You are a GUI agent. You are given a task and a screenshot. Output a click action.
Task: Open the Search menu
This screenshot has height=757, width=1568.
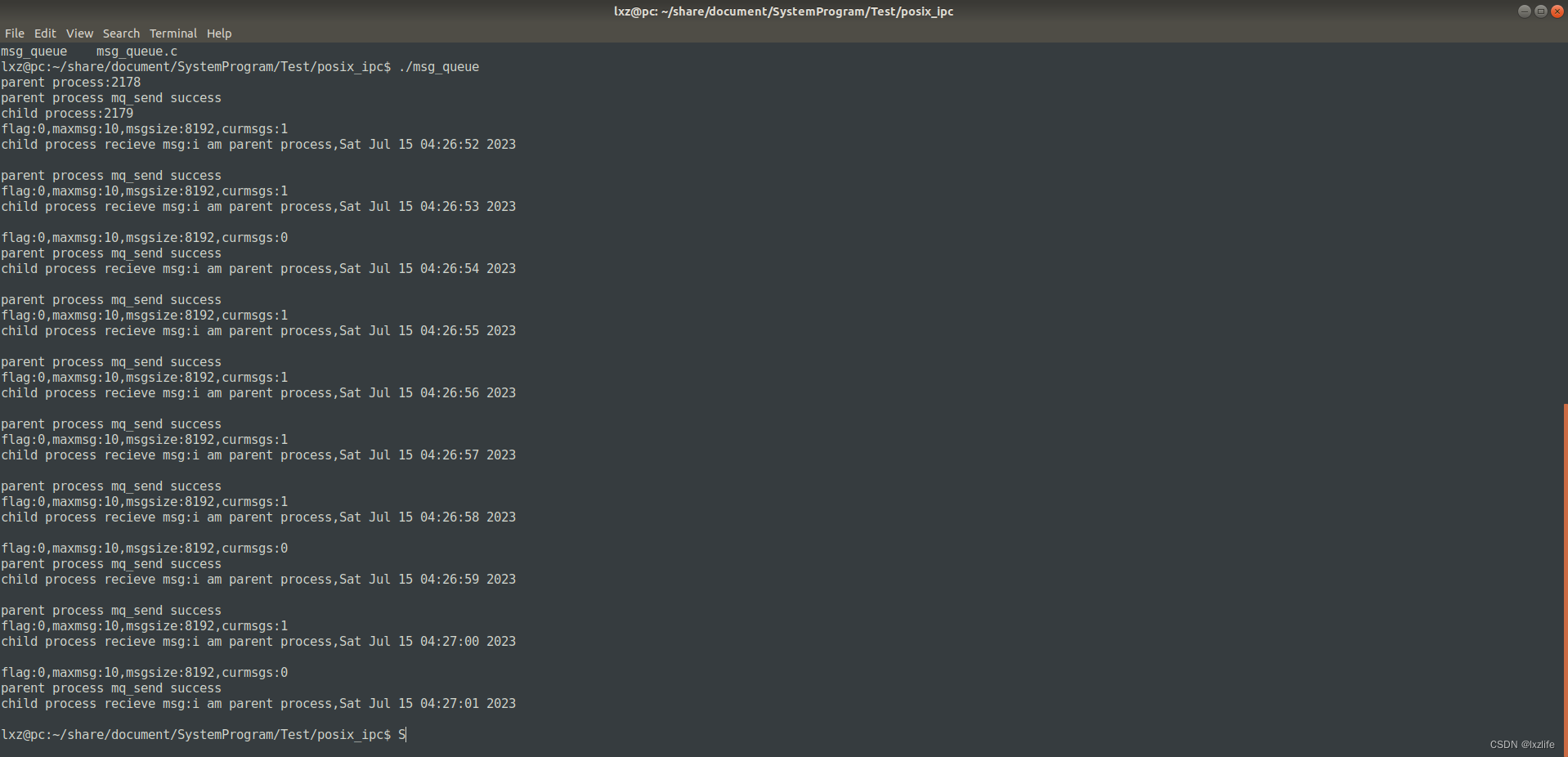point(121,34)
